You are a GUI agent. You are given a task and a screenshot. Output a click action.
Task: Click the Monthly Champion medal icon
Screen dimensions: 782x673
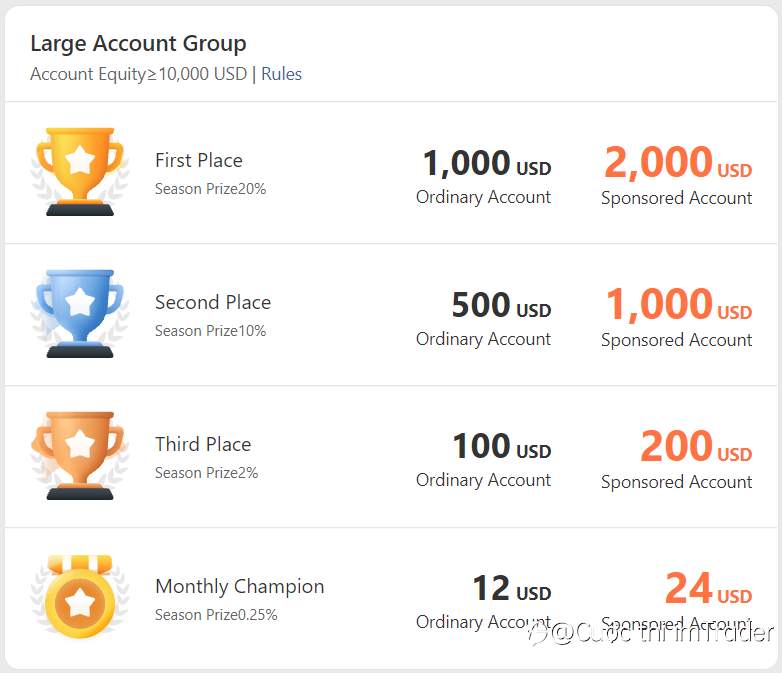coord(80,597)
